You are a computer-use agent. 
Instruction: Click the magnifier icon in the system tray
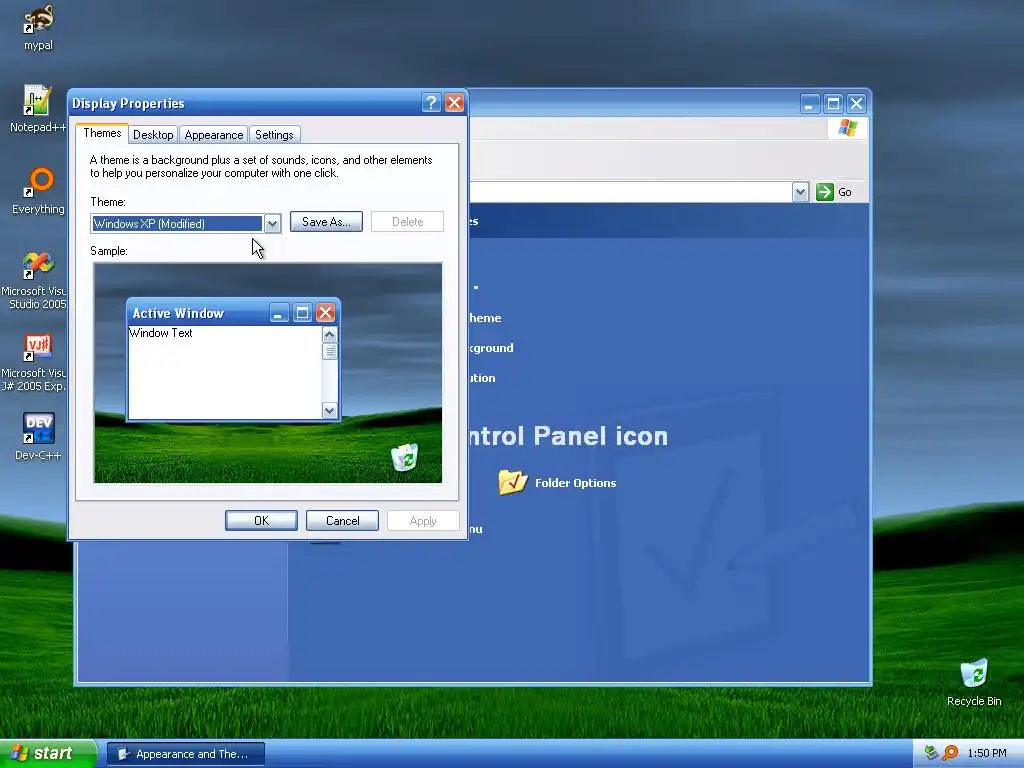950,753
